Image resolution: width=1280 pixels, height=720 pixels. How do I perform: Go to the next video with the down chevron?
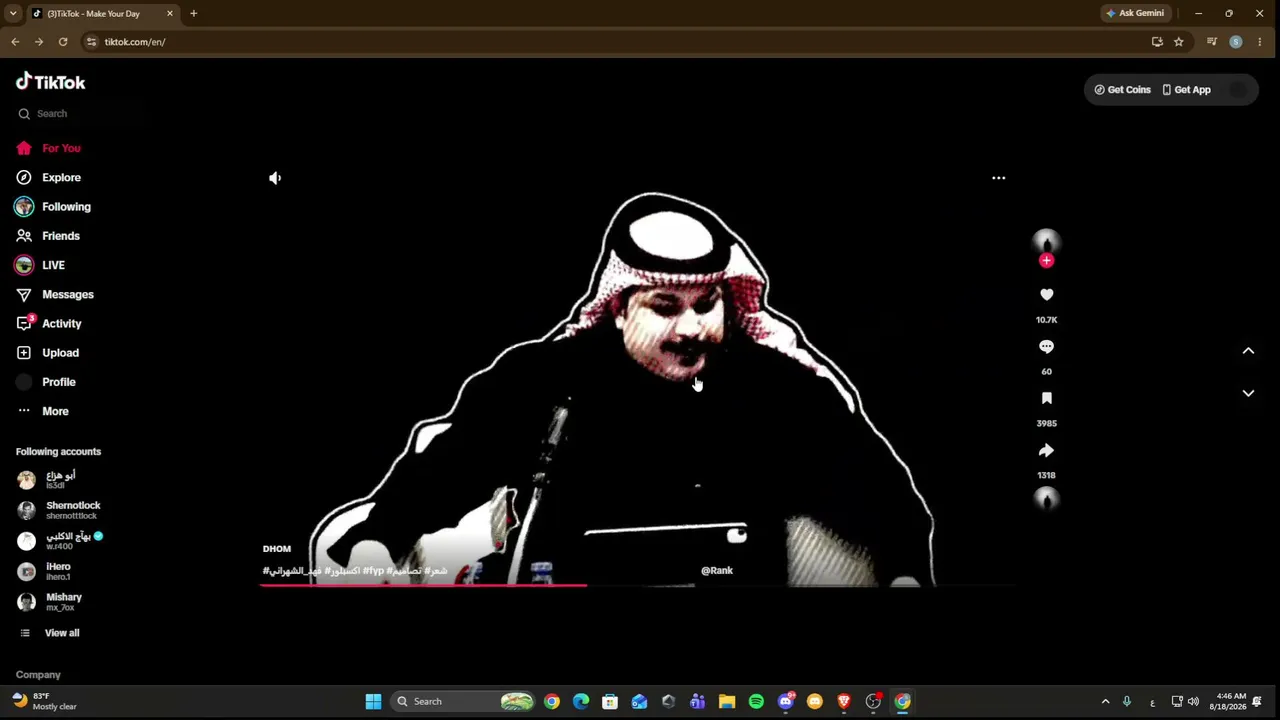pyautogui.click(x=1248, y=394)
